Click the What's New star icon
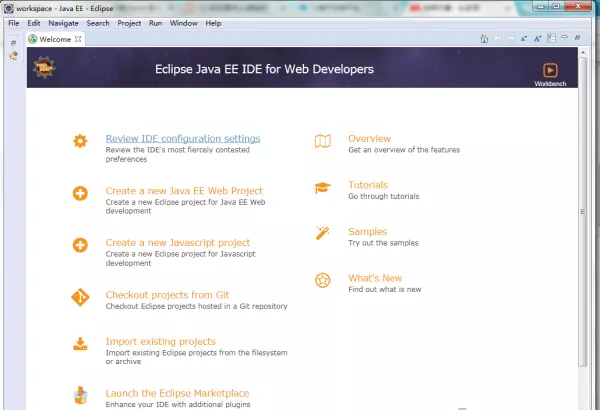This screenshot has width=600, height=410. [323, 281]
